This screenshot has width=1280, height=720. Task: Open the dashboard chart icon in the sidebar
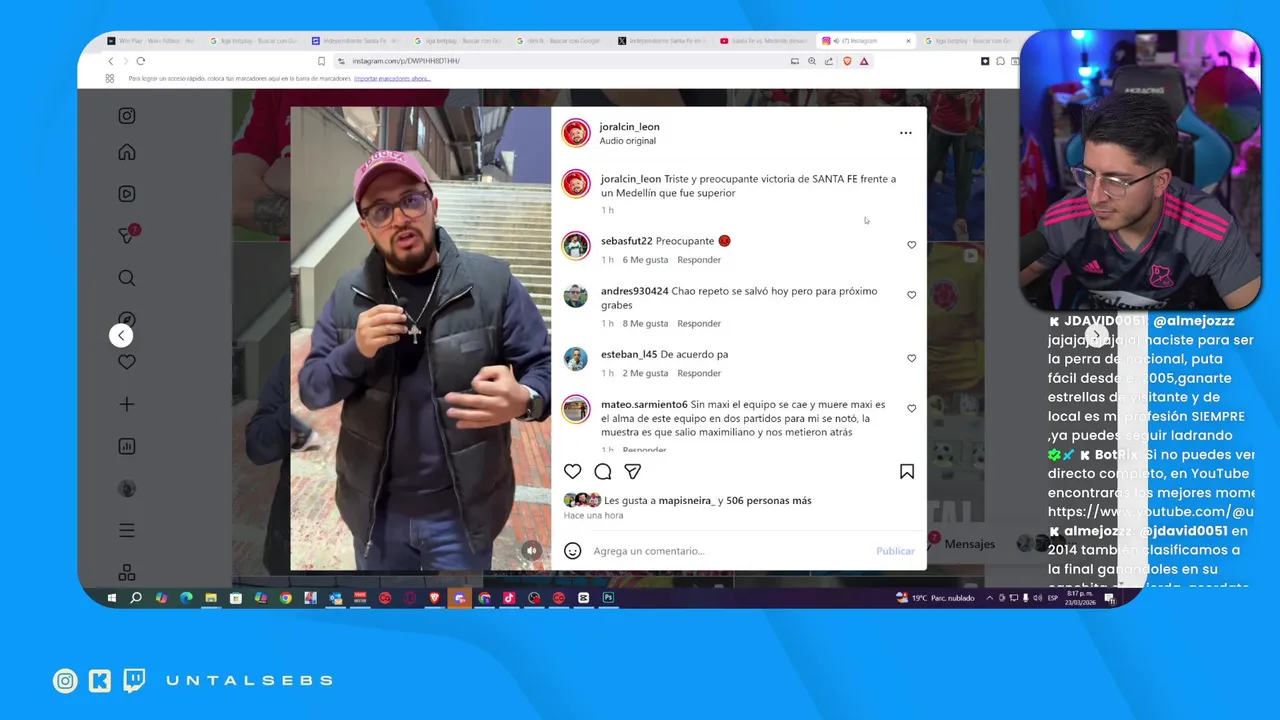point(127,446)
